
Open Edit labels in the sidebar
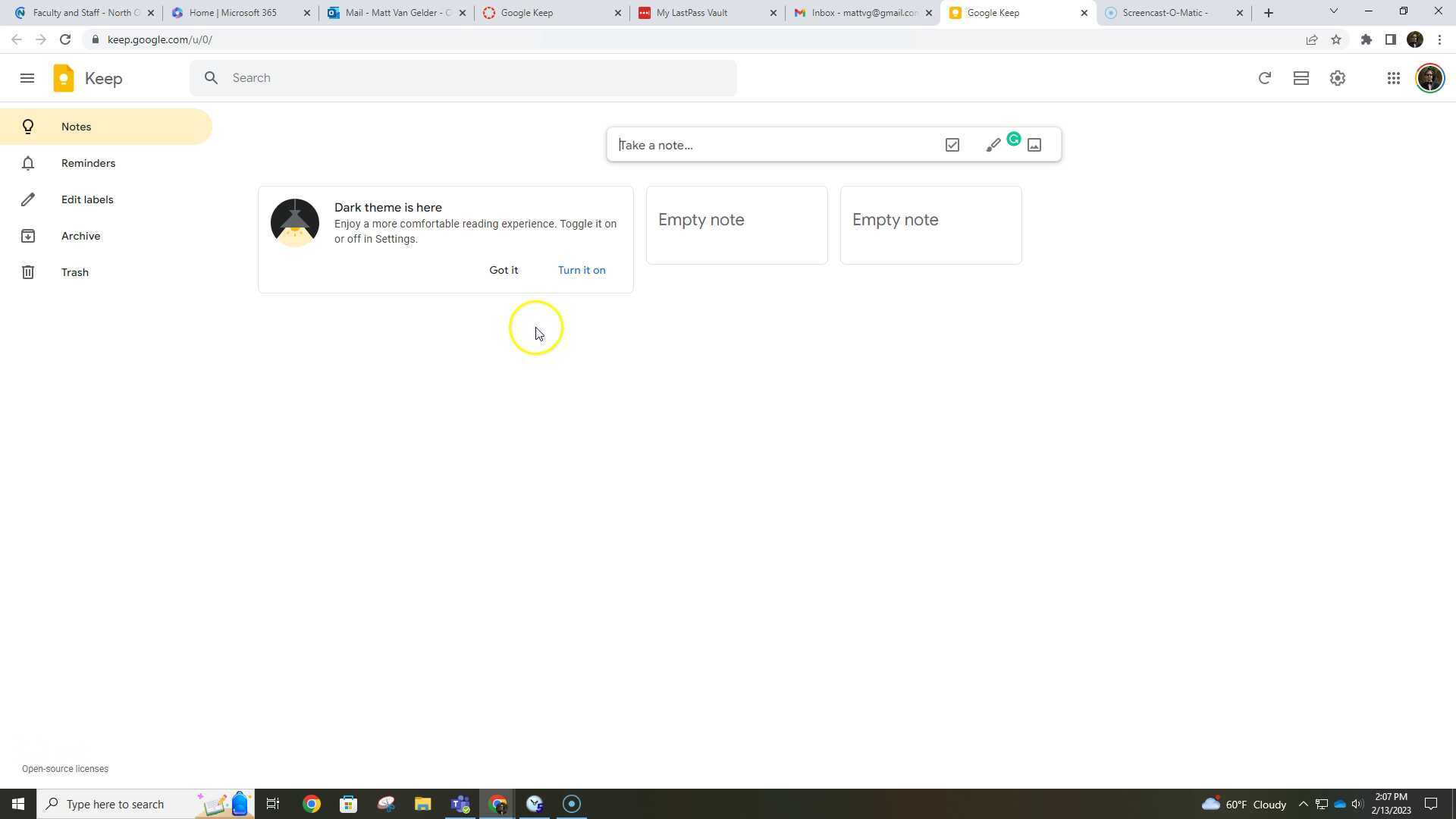tap(106, 199)
